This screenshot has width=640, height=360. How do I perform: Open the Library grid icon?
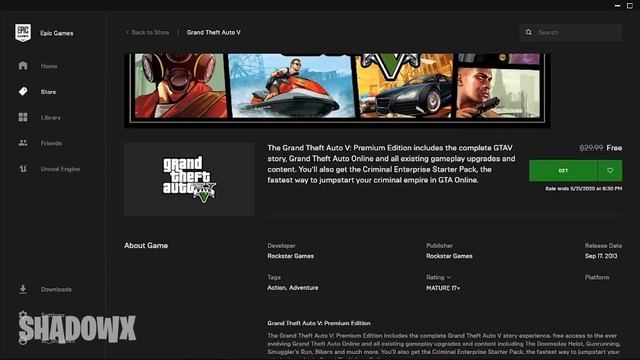point(23,117)
